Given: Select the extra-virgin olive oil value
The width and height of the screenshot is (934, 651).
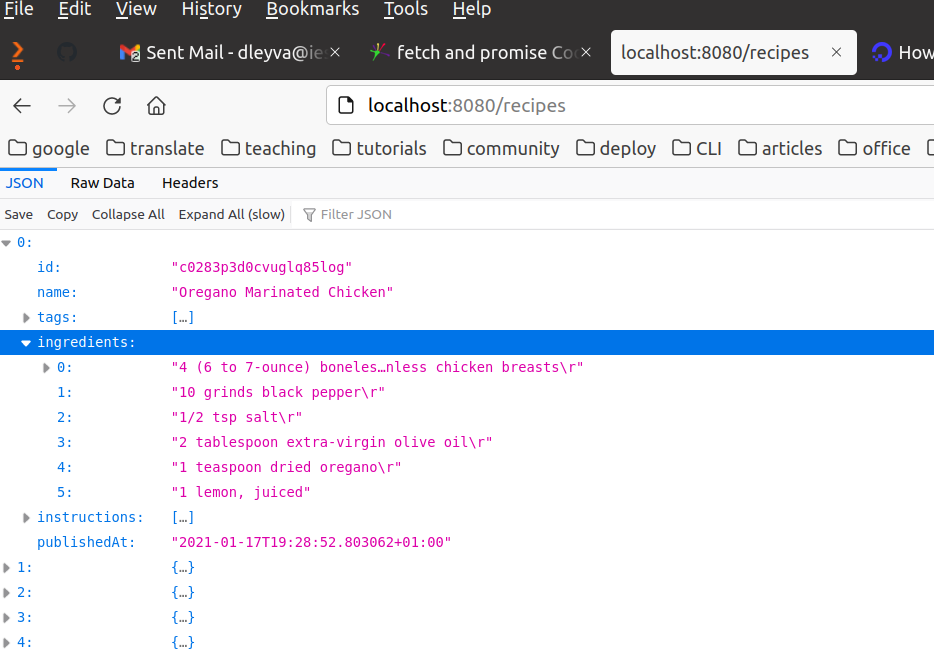Looking at the screenshot, I should pyautogui.click(x=332, y=443).
